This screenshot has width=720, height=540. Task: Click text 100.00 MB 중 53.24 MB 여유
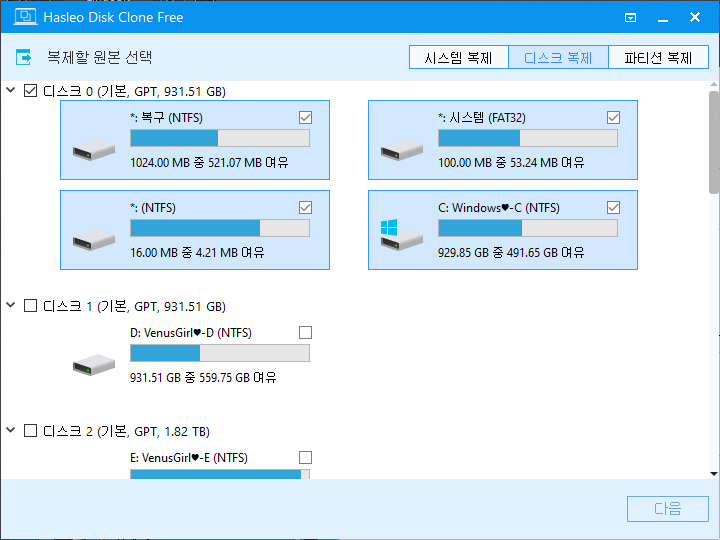[511, 163]
